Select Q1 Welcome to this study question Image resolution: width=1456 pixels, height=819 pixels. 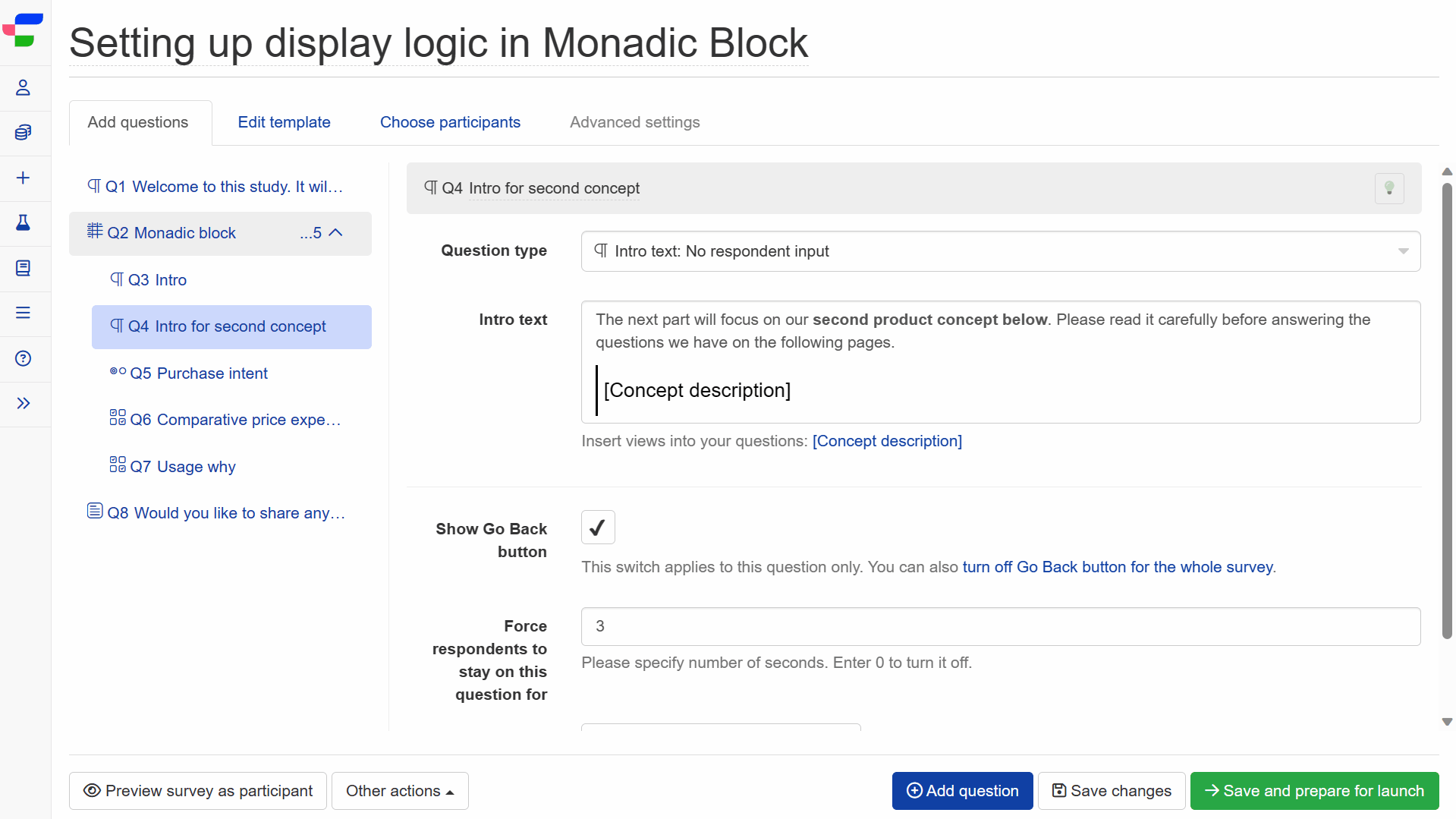[220, 187]
